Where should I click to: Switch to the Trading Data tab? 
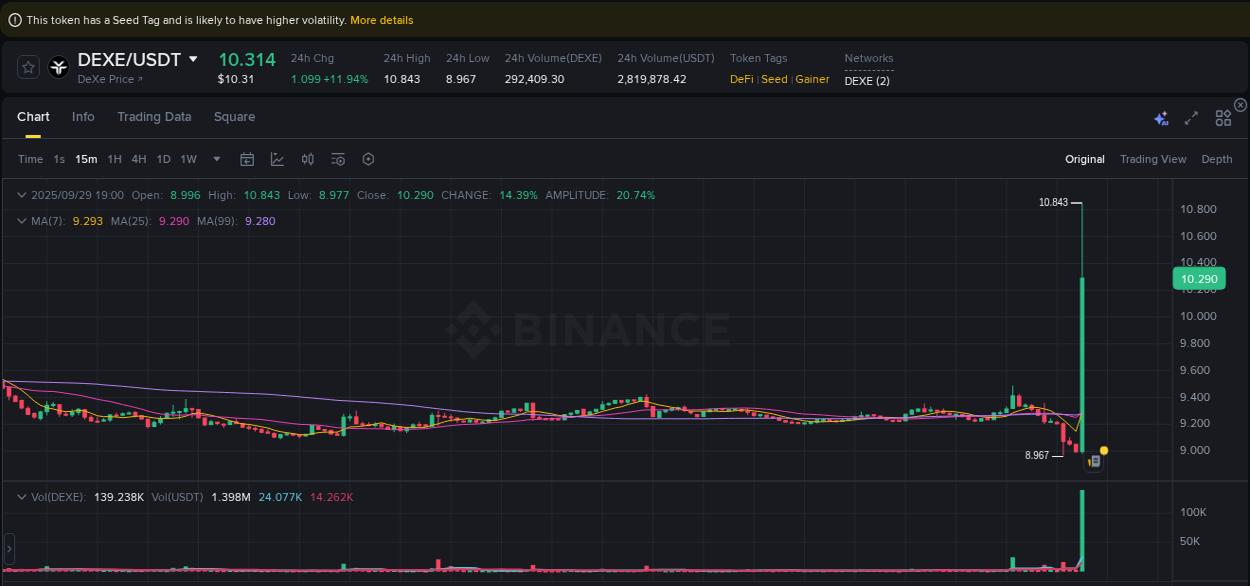tap(154, 117)
